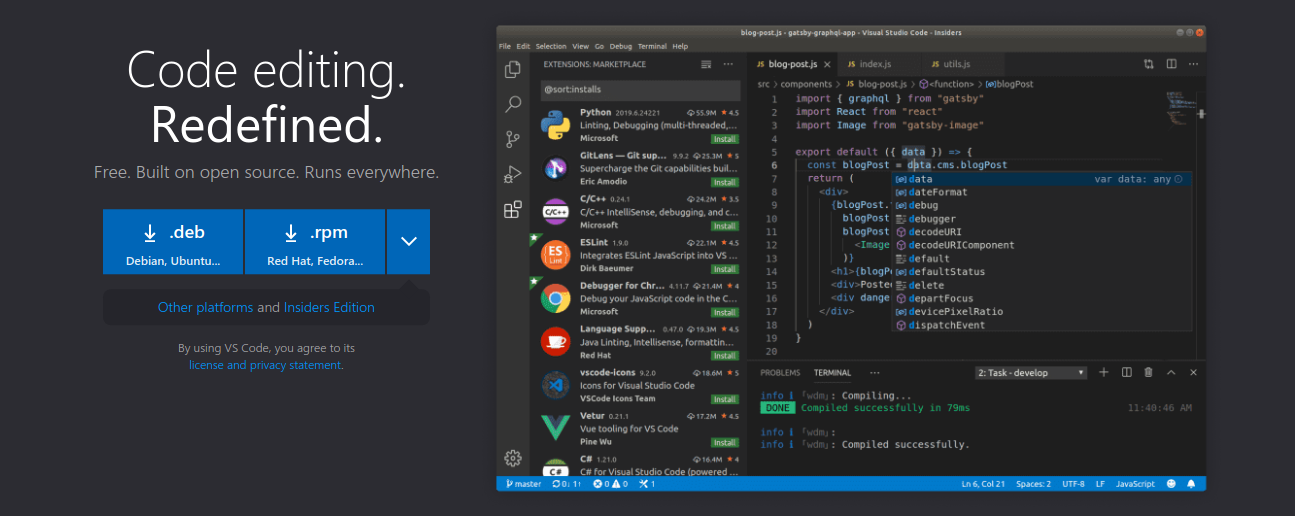1295x516 pixels.
Task: Click 'Spaces: 2' in status bar
Action: [x=1033, y=484]
